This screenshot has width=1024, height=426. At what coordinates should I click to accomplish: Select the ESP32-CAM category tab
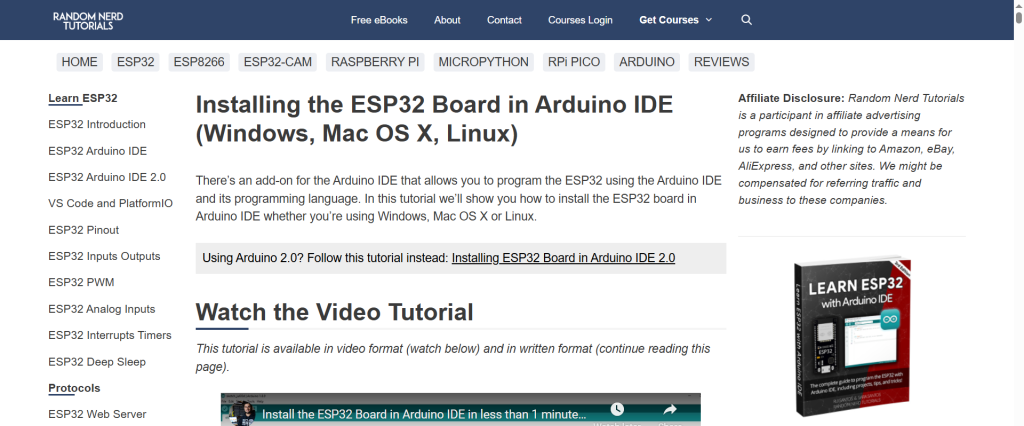(x=278, y=62)
